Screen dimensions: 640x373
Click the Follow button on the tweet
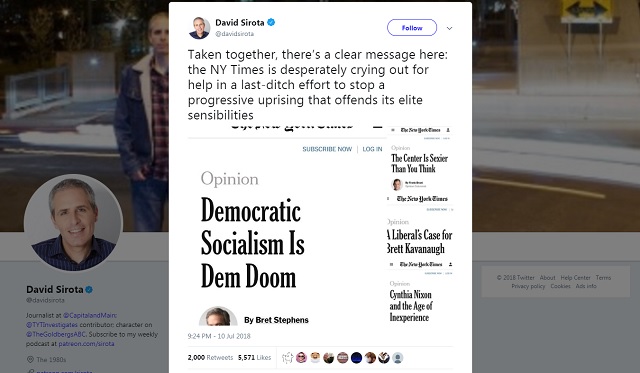coord(412,28)
